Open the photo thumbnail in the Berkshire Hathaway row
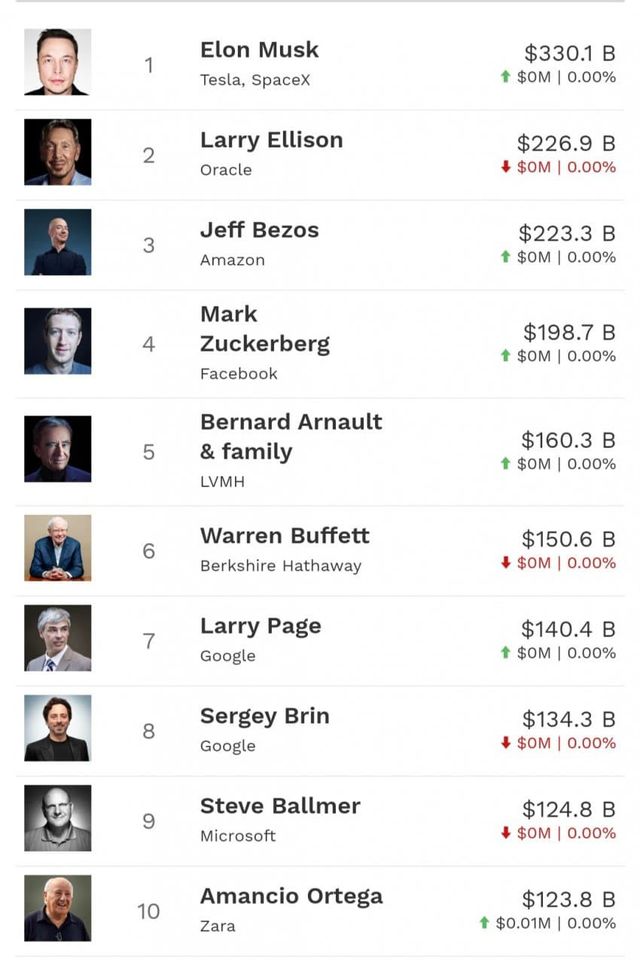This screenshot has width=640, height=960. (57, 548)
